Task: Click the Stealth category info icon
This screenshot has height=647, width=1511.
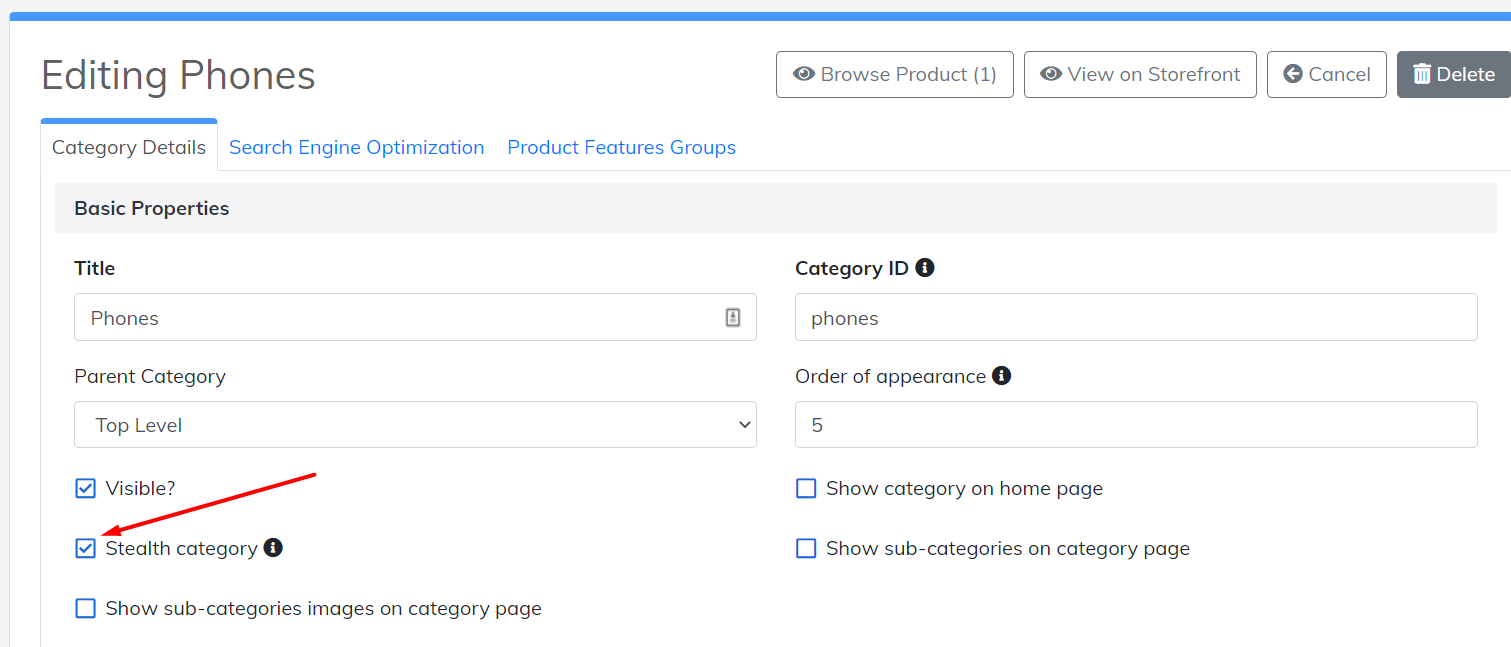Action: coord(273,548)
